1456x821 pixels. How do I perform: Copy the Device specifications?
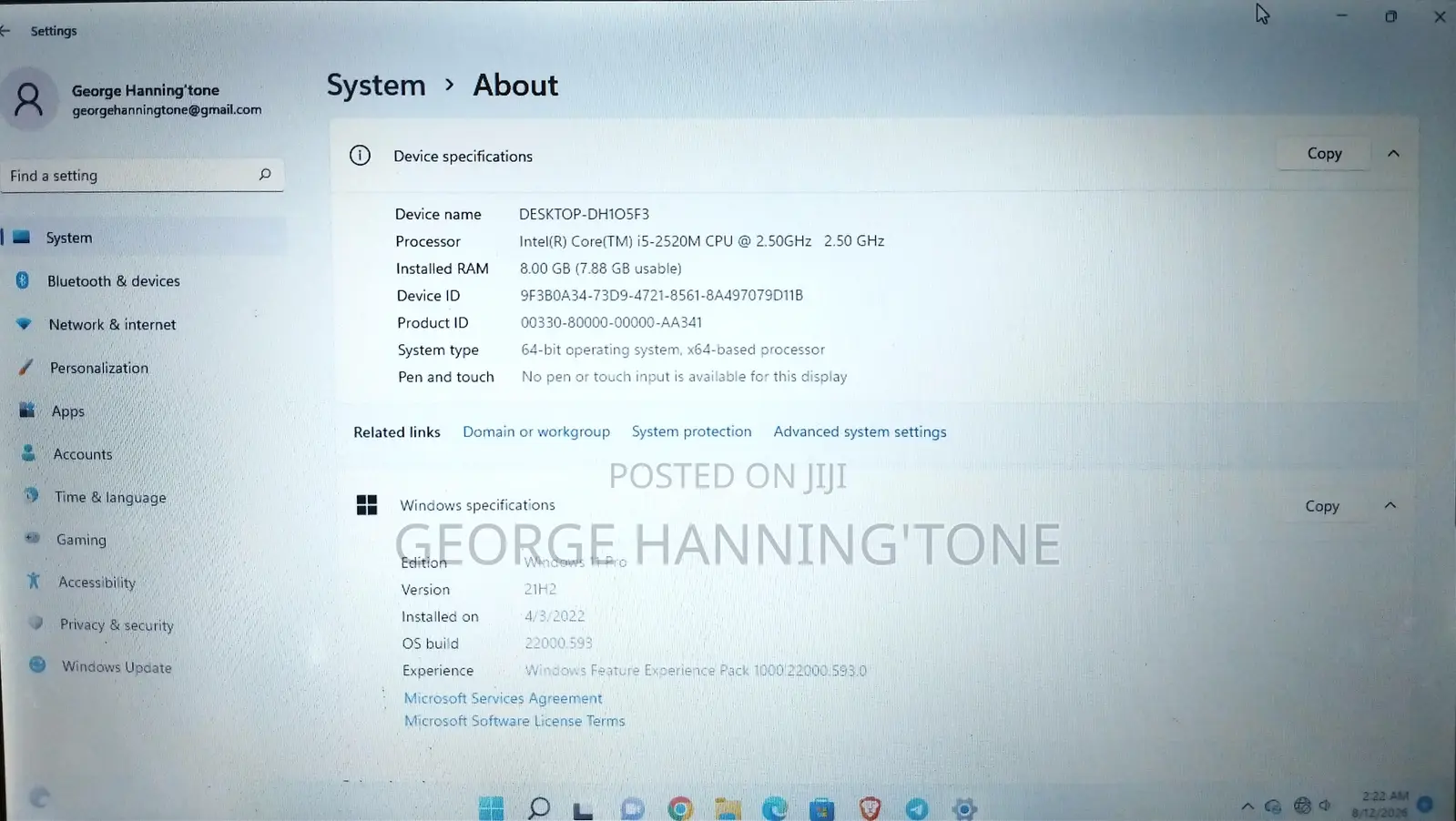click(1324, 154)
